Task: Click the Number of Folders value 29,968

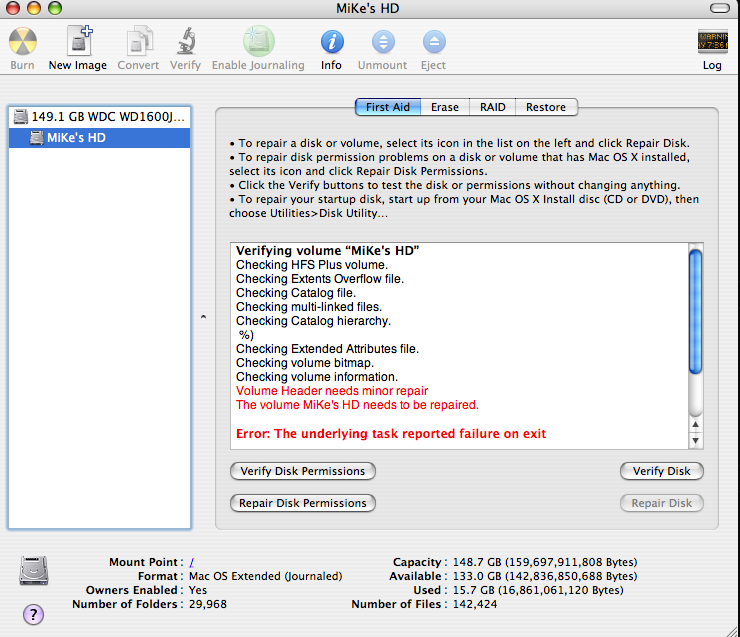Action: pyautogui.click(x=208, y=604)
